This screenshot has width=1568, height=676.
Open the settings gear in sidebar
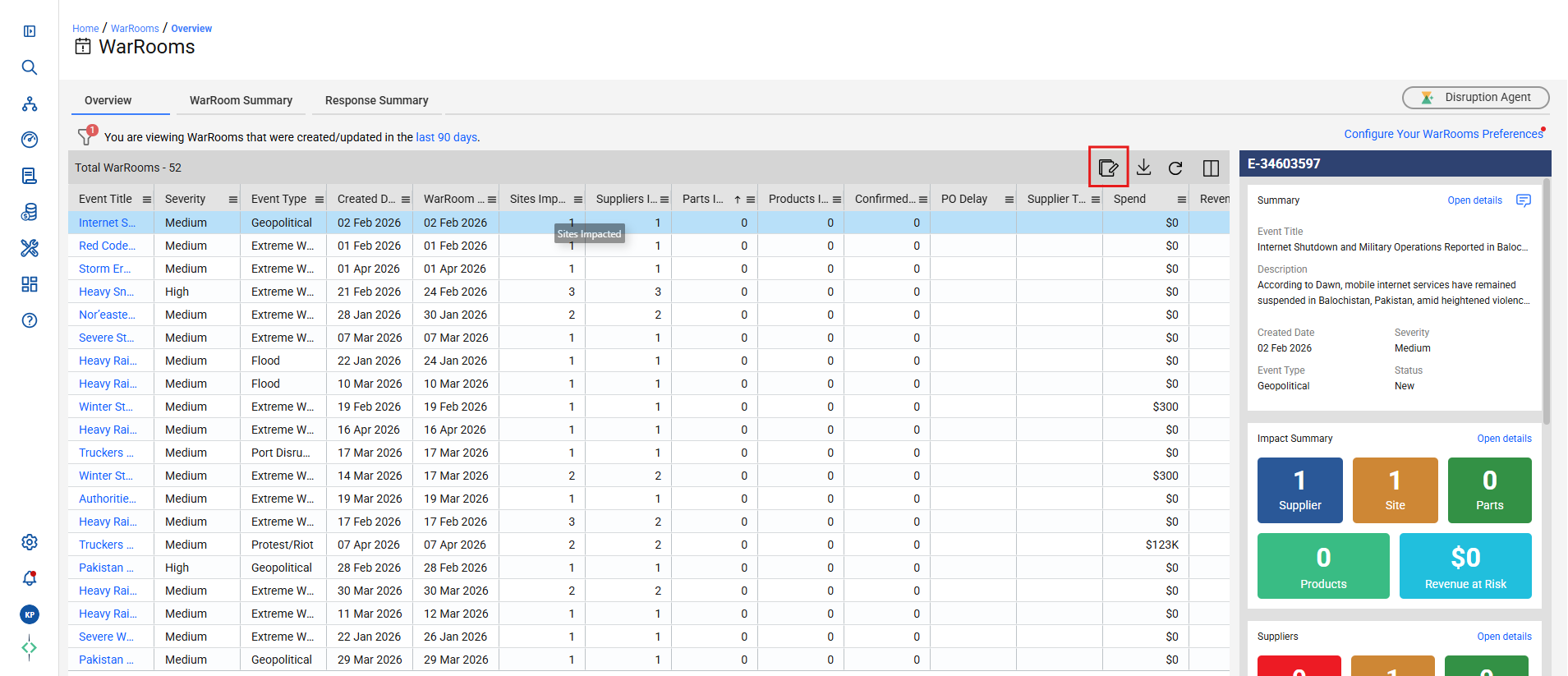point(30,542)
